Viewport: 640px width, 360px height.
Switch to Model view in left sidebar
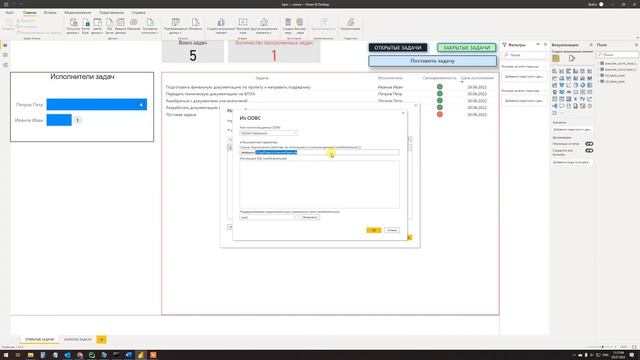pyautogui.click(x=5, y=65)
